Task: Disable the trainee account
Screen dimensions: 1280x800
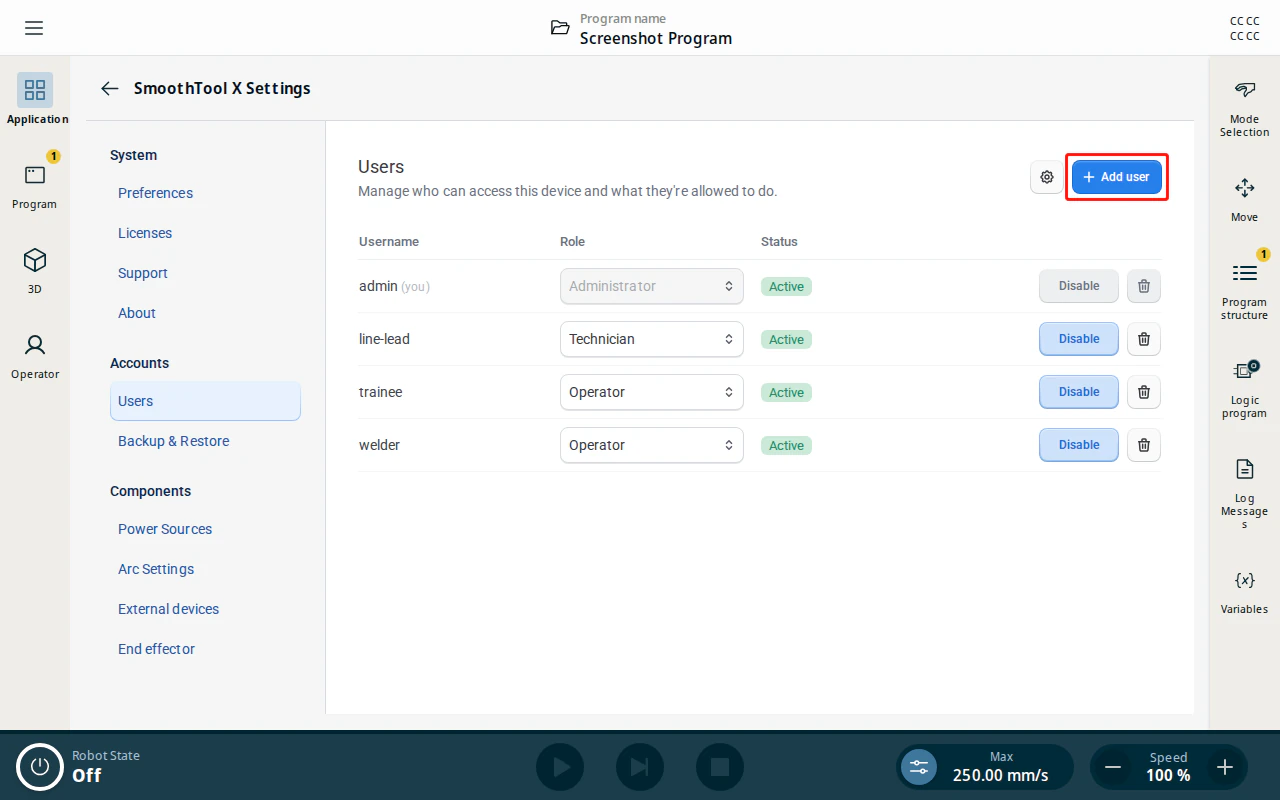Action: click(x=1079, y=392)
